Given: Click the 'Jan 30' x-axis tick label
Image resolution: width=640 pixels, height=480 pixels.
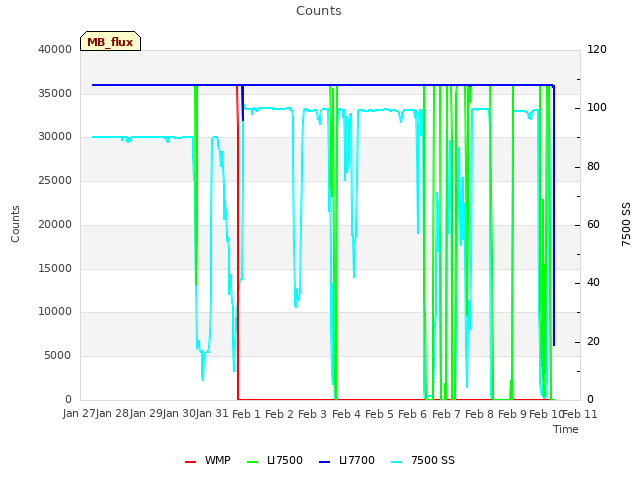Looking at the screenshot, I should pyautogui.click(x=179, y=413).
